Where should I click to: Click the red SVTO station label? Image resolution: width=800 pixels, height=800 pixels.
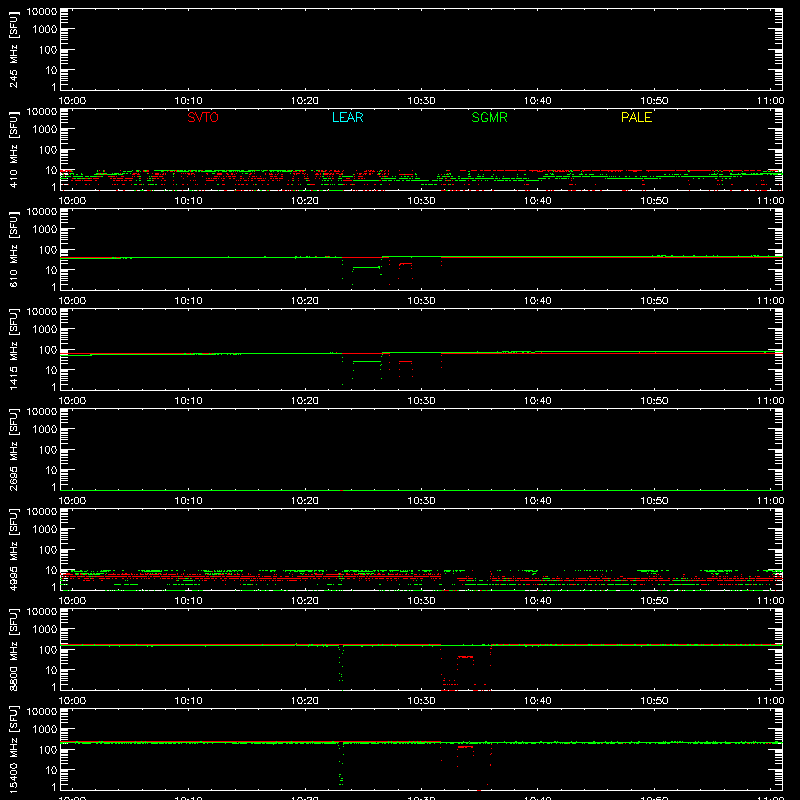tap(203, 117)
